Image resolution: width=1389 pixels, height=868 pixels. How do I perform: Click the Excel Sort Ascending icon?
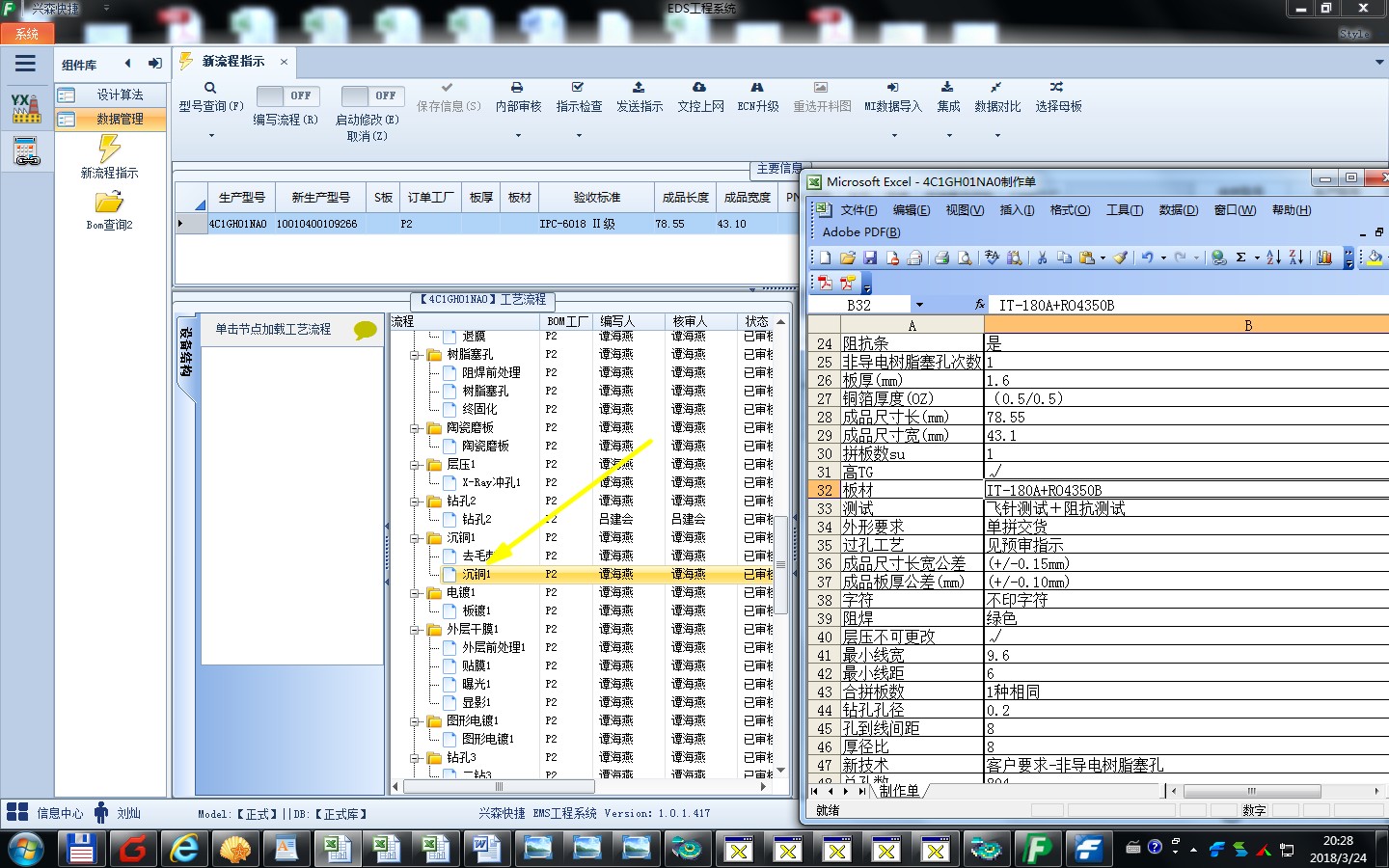pos(1273,258)
